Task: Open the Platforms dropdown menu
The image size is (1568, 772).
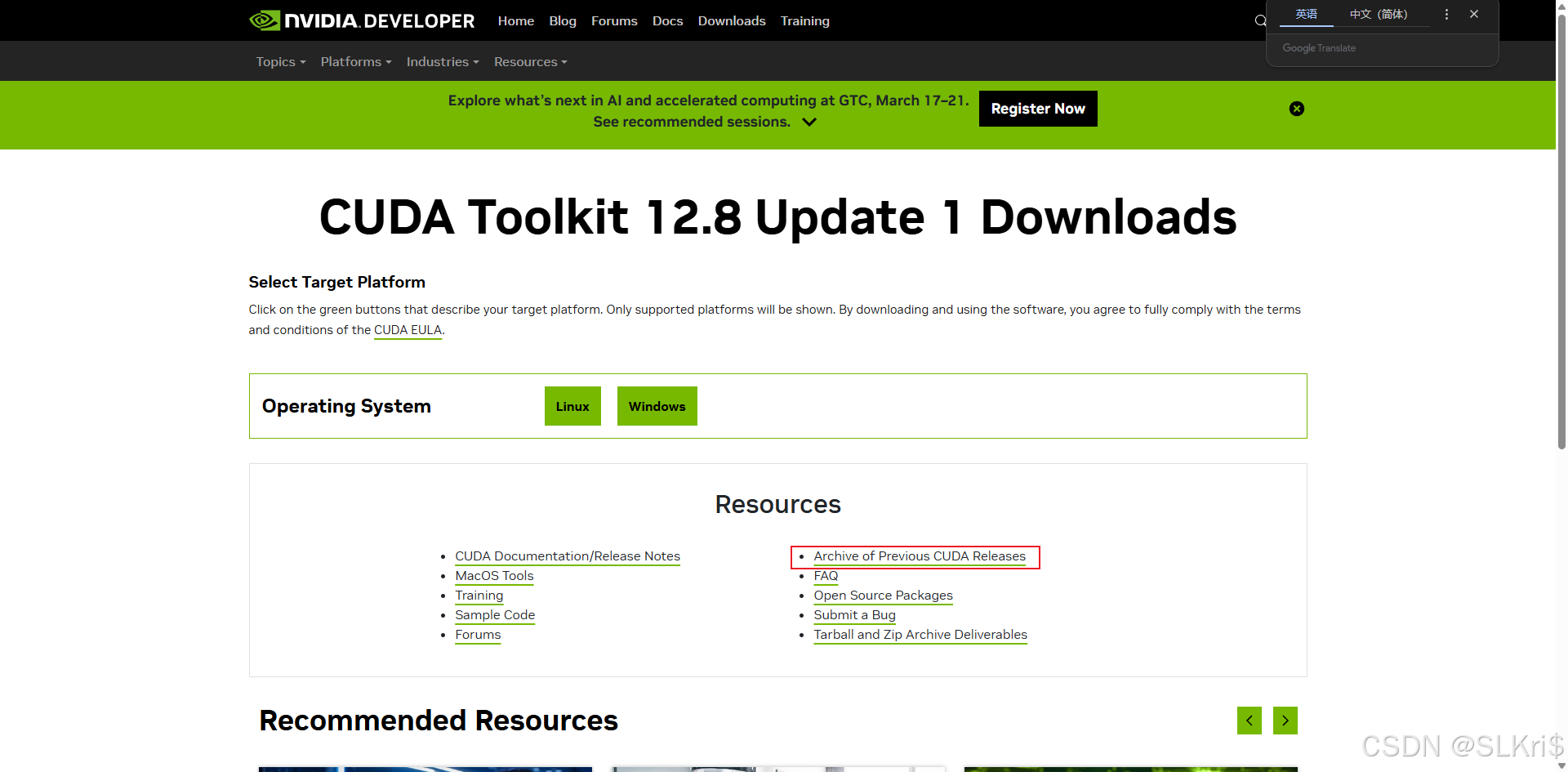Action: click(356, 62)
